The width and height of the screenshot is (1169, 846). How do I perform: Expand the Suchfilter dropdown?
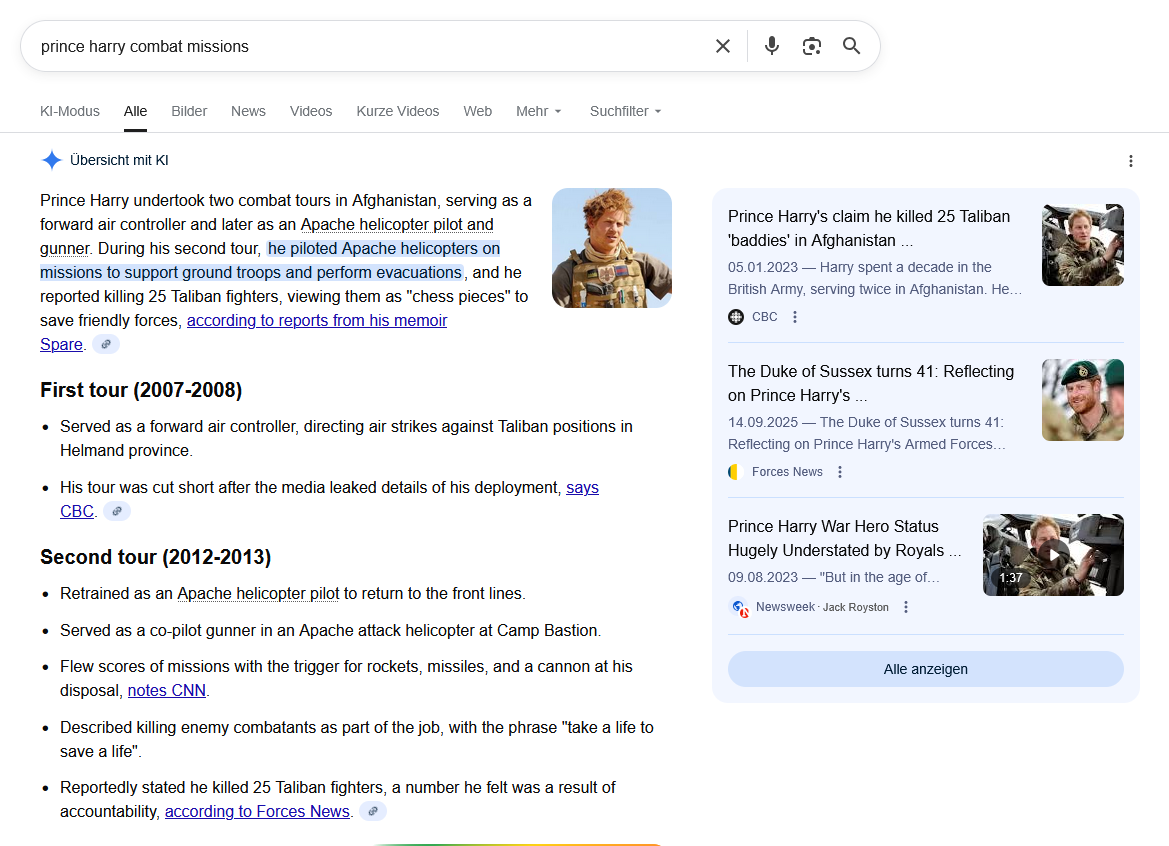(625, 111)
